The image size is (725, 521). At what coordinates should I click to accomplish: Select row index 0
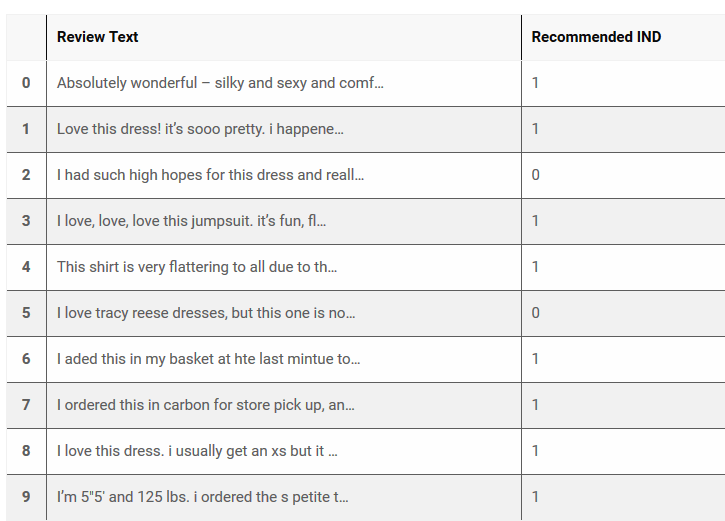point(26,83)
